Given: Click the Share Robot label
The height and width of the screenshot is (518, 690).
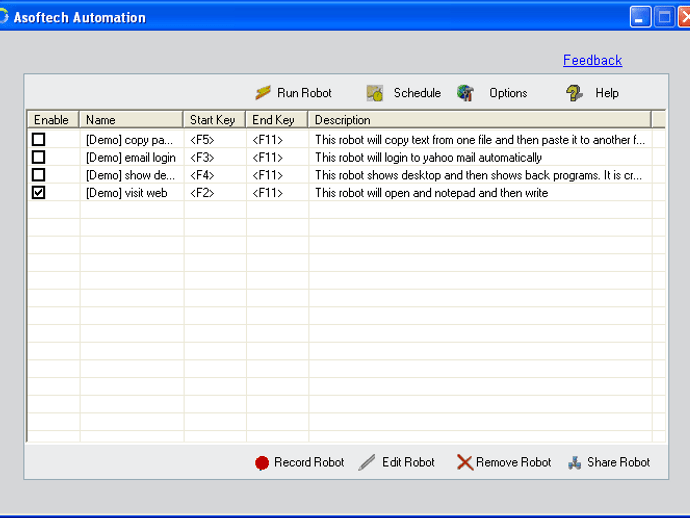Looking at the screenshot, I should click(x=618, y=463).
